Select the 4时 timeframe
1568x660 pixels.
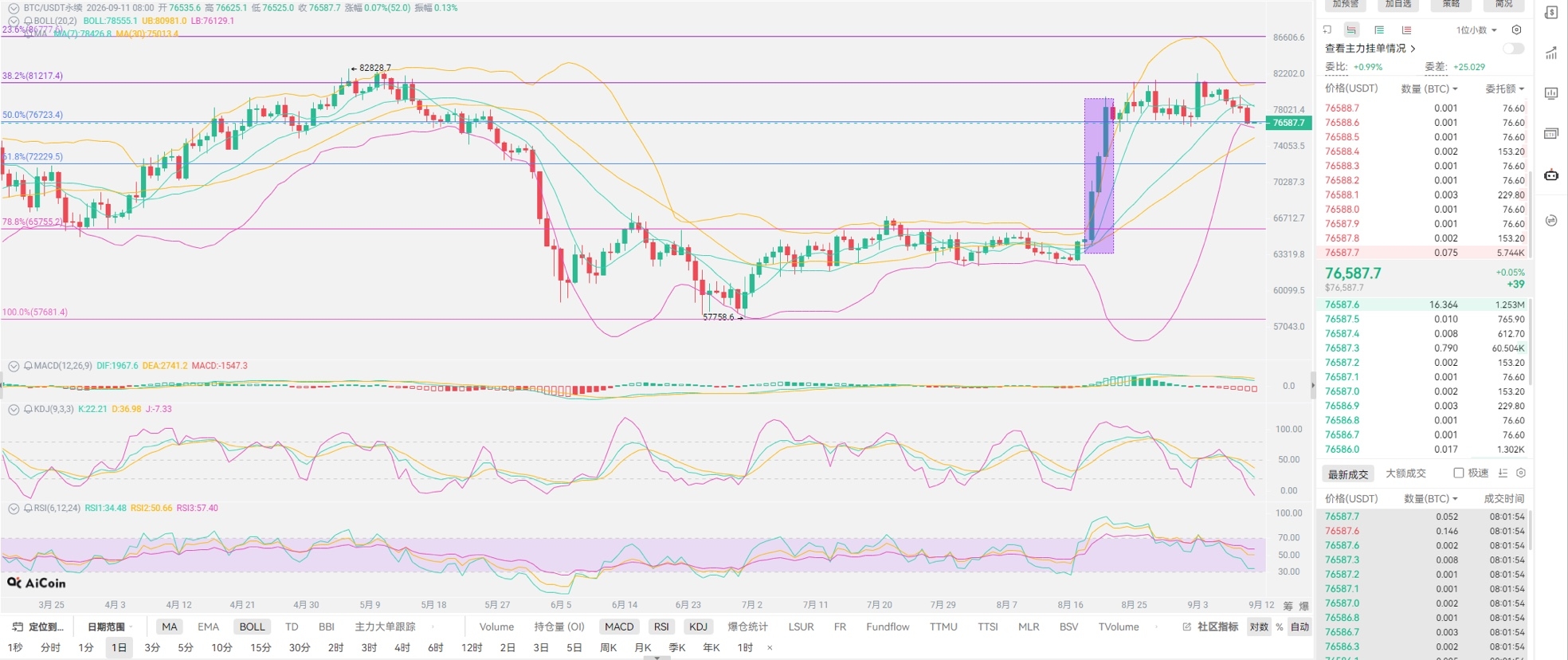[x=402, y=647]
